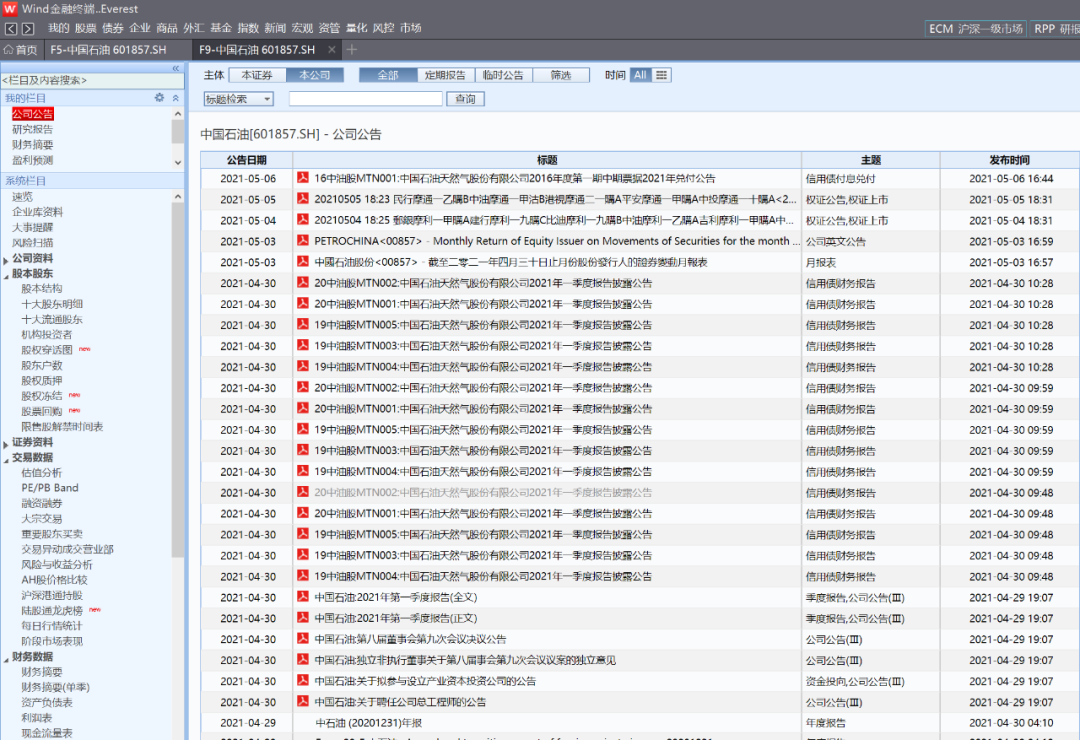This screenshot has width=1080, height=740.
Task: Open 研究报告 in 我的栏目
Action: coord(32,130)
